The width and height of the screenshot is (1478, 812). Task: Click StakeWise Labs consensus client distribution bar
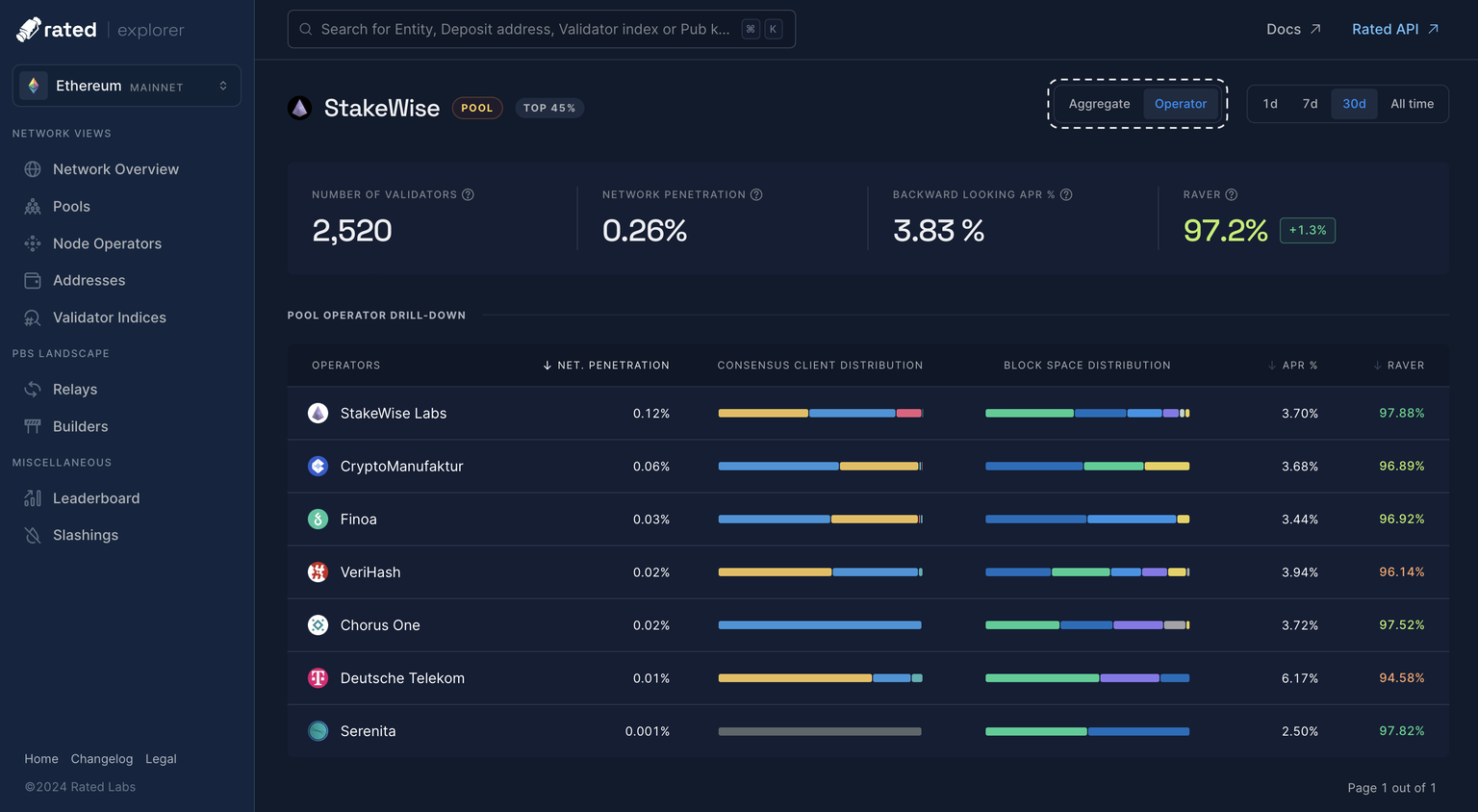point(821,413)
